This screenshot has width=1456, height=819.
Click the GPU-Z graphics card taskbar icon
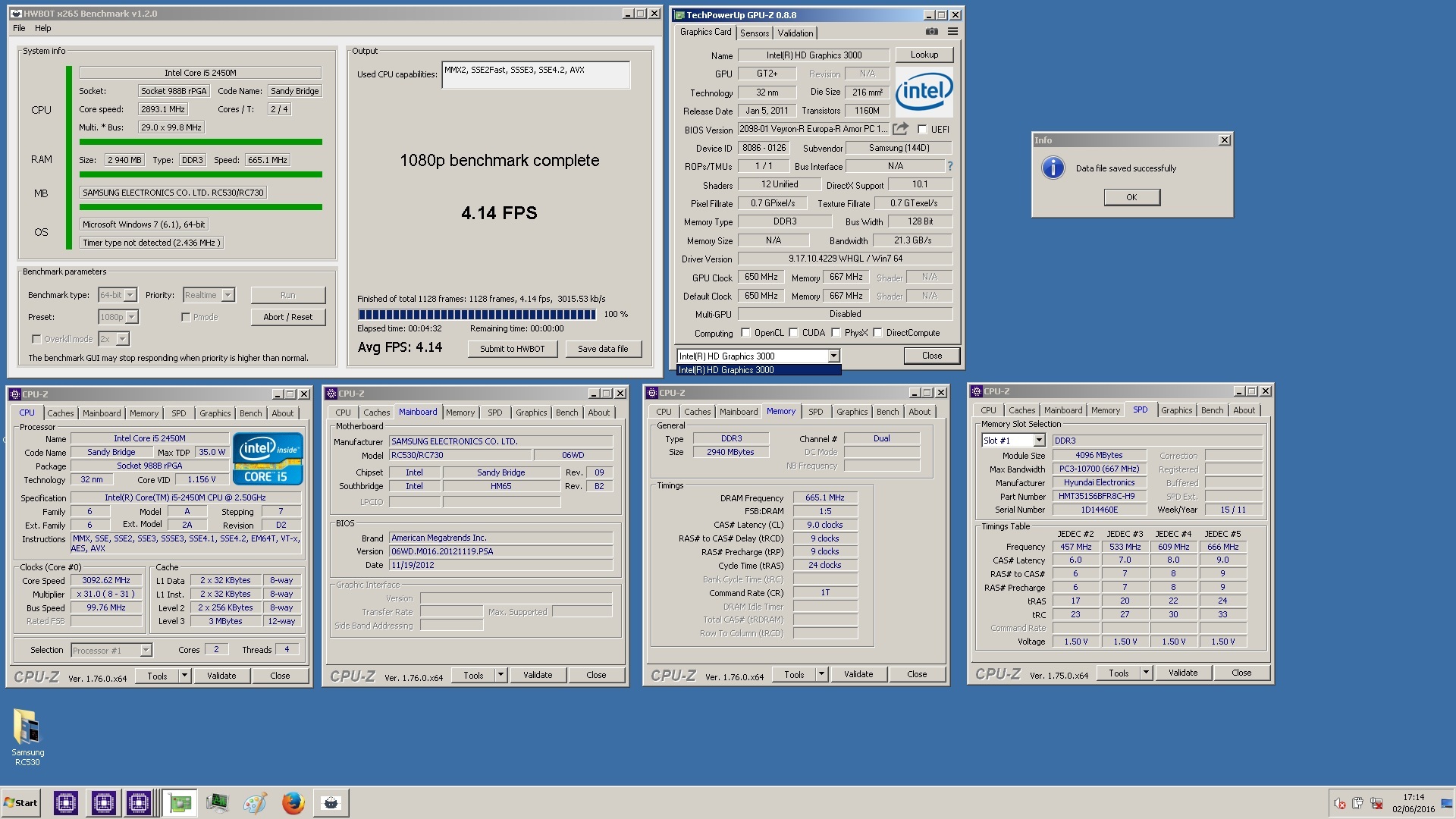tap(180, 802)
